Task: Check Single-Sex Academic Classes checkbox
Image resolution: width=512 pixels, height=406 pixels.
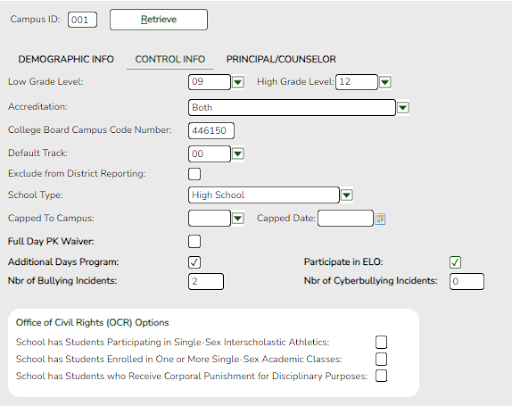Action: point(381,359)
